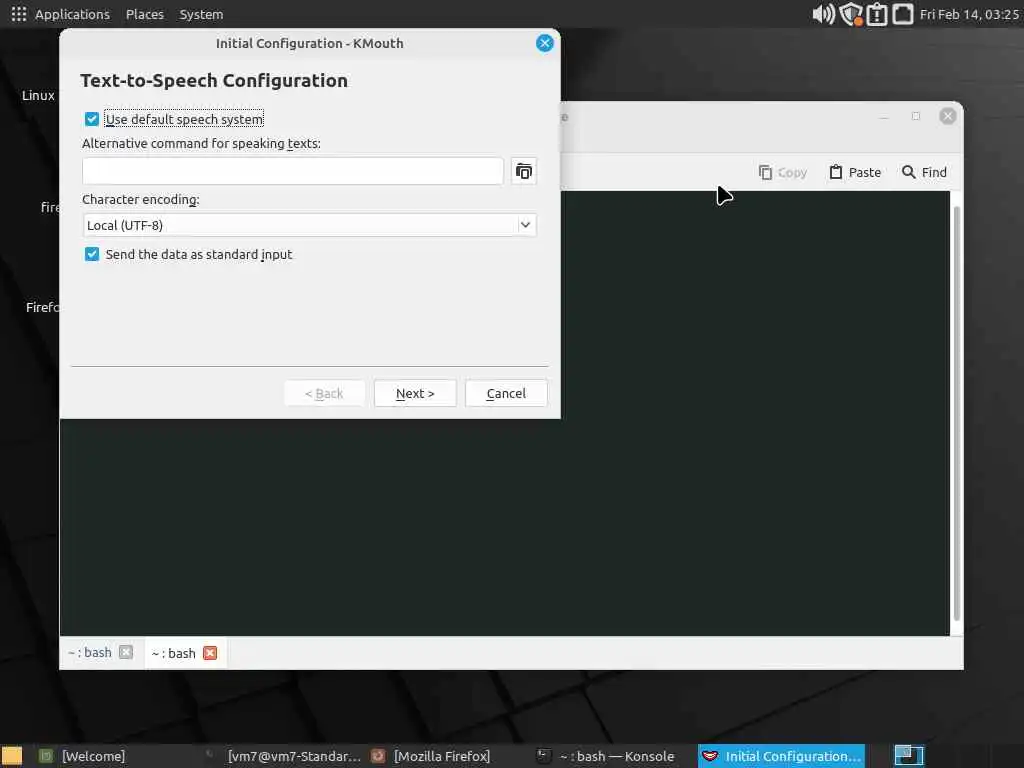Open the volume speaker icon in system tray
The width and height of the screenshot is (1024, 768).
pyautogui.click(x=823, y=14)
